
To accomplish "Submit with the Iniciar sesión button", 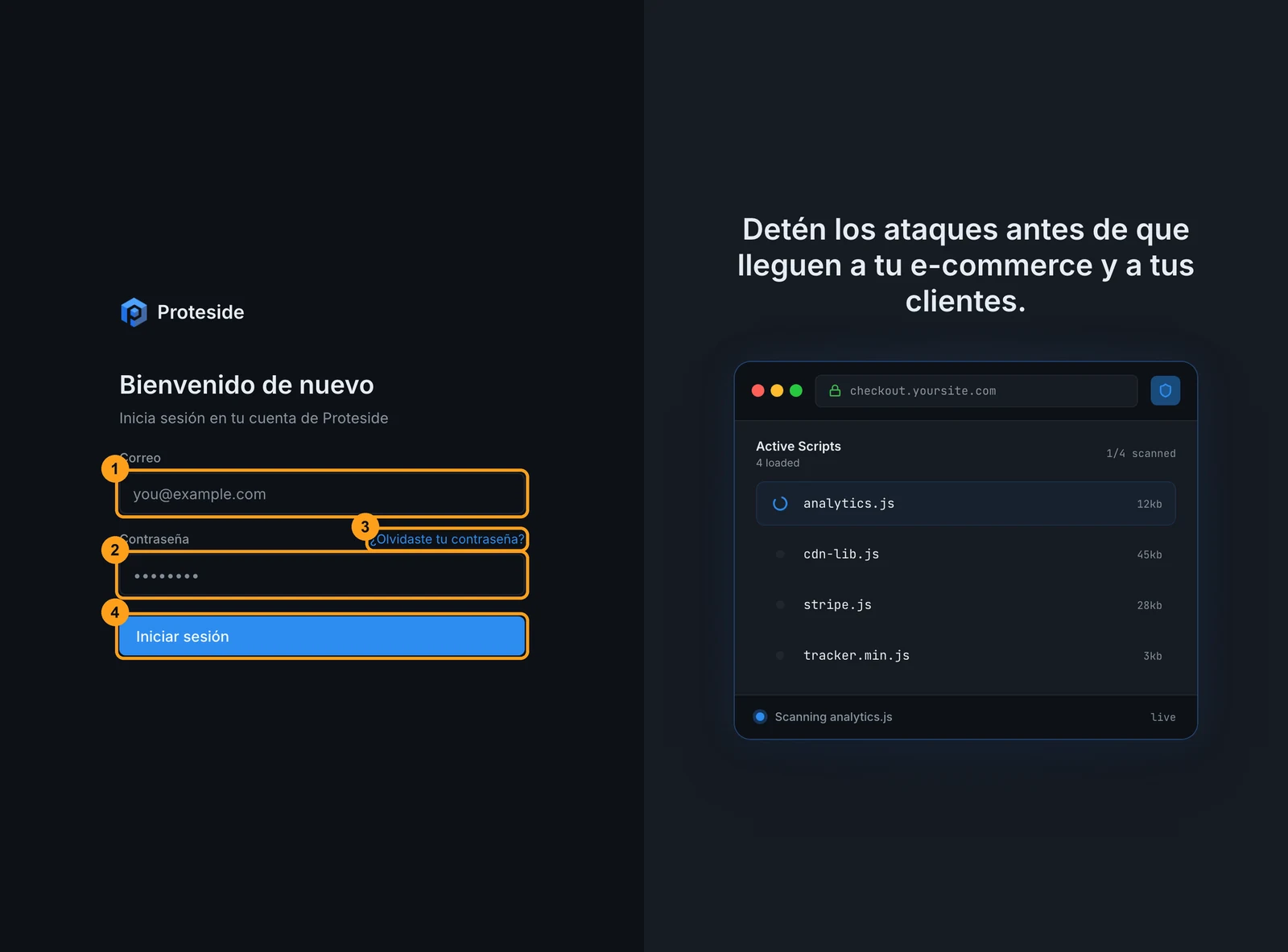I will click(322, 637).
